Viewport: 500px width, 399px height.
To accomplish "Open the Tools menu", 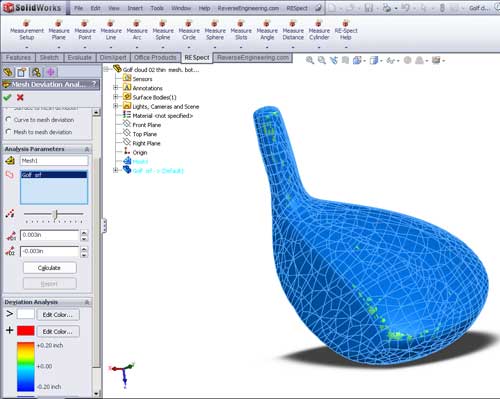I will pos(157,8).
